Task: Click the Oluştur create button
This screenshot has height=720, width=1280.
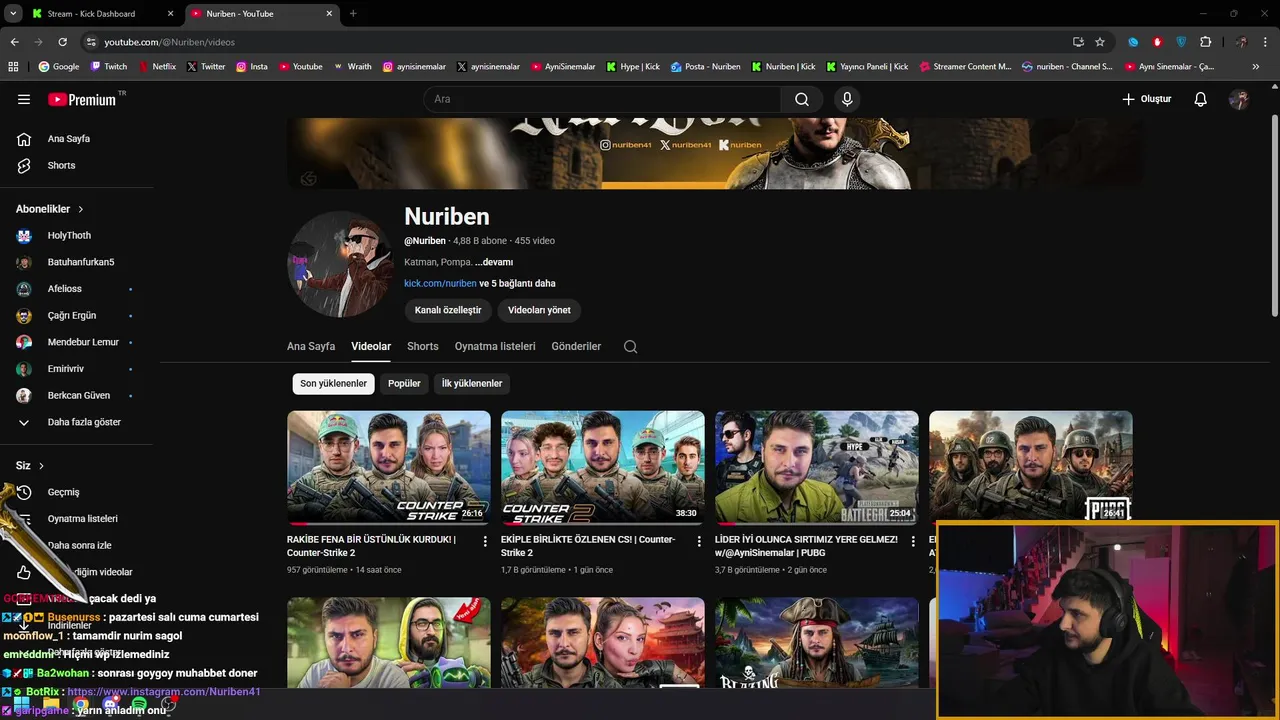Action: [x=1147, y=99]
